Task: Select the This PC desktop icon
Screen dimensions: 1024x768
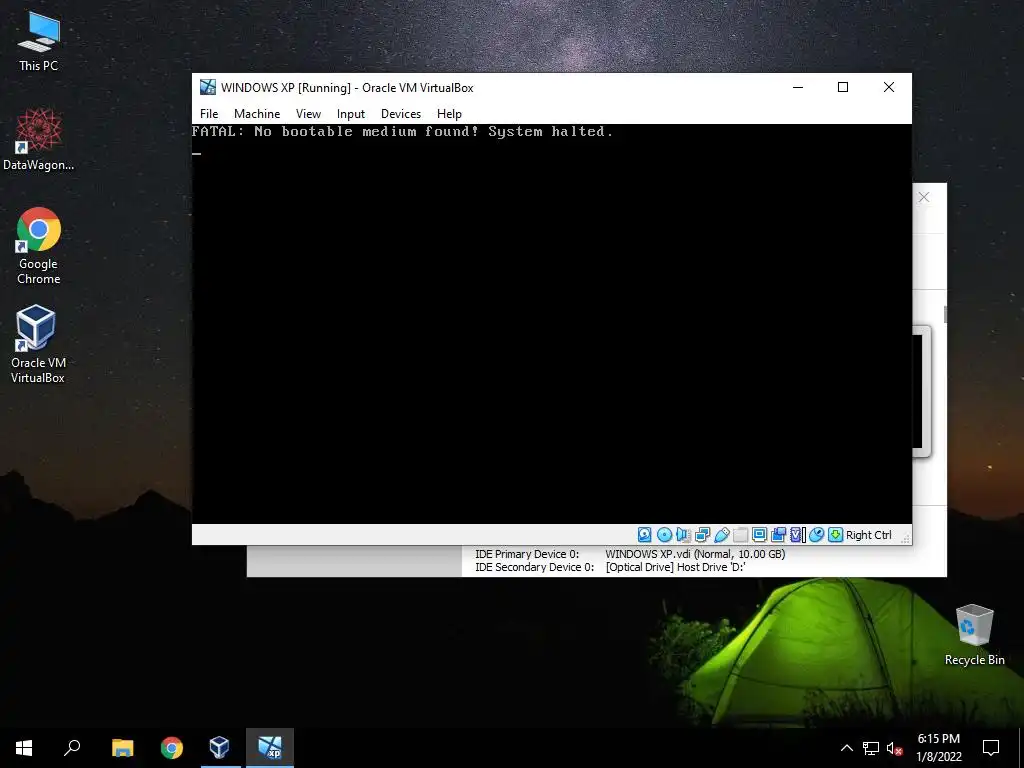Action: click(x=39, y=42)
